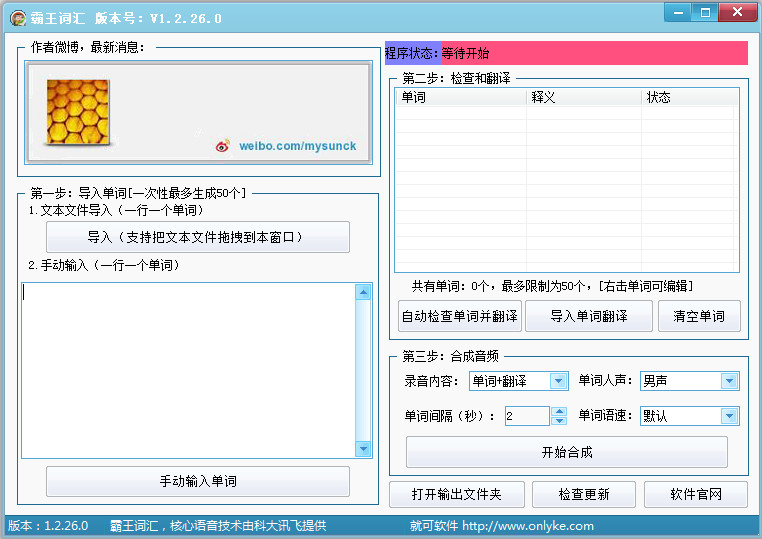The image size is (762, 539).
Task: Expand the 单词语速 speed dropdown
Action: click(729, 416)
